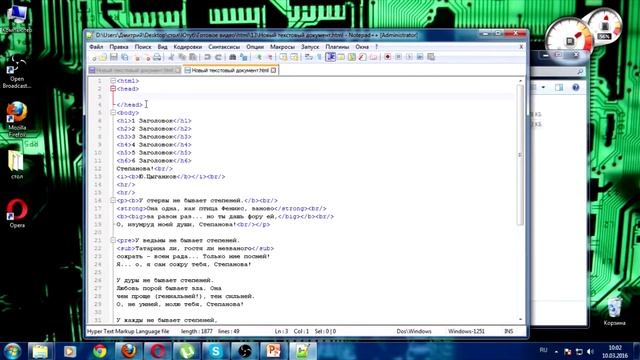Screen dimensions: 640x360
Task: Click the Stop recording macro icon
Action: pos(398,57)
